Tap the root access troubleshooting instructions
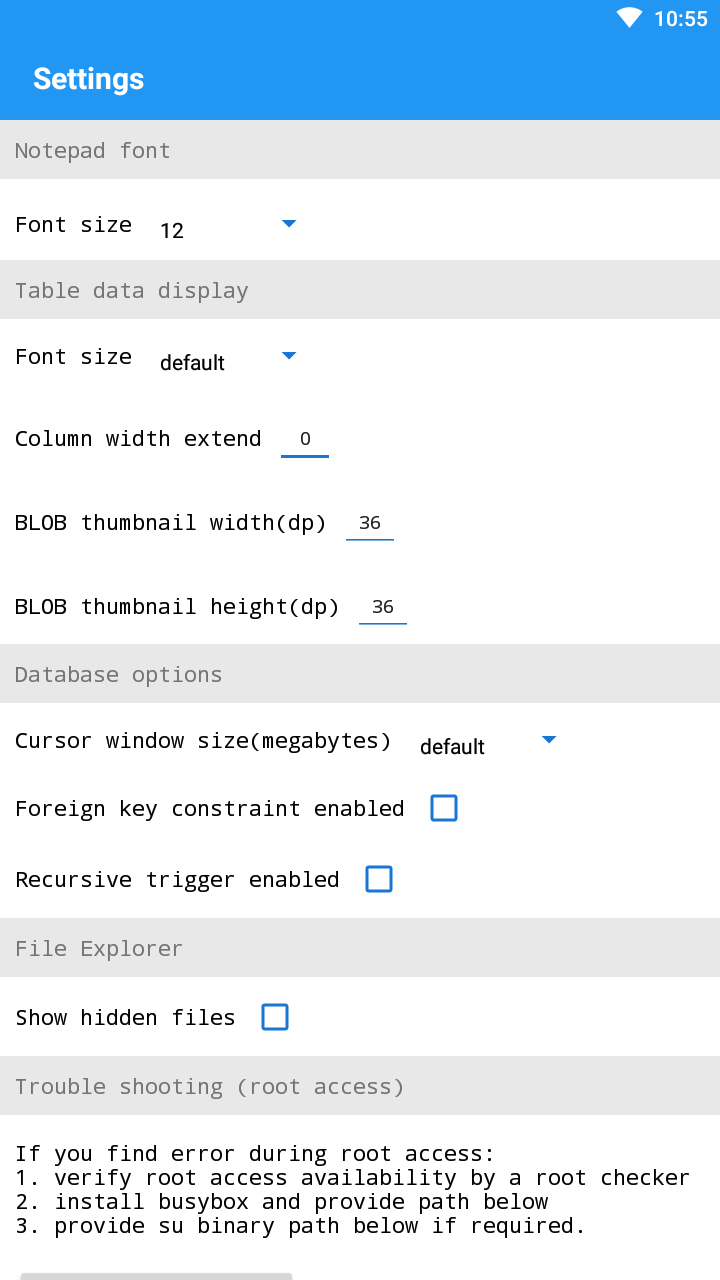This screenshot has width=720, height=1280. pos(352,1190)
